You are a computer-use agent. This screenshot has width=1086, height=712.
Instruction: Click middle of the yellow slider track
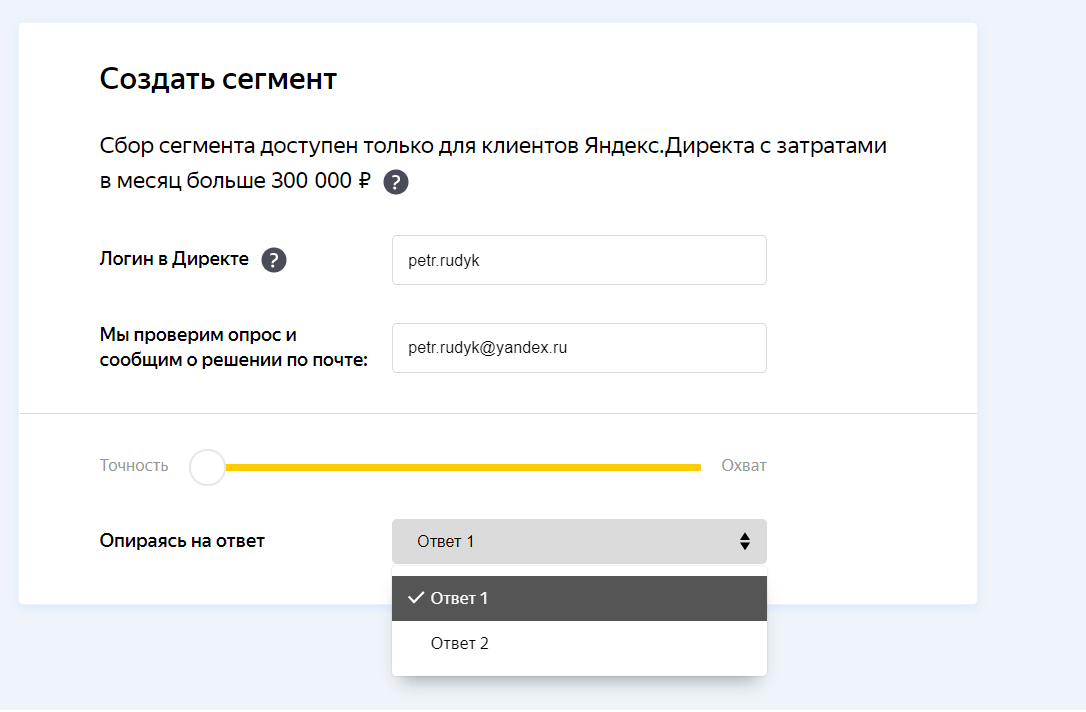click(x=463, y=467)
